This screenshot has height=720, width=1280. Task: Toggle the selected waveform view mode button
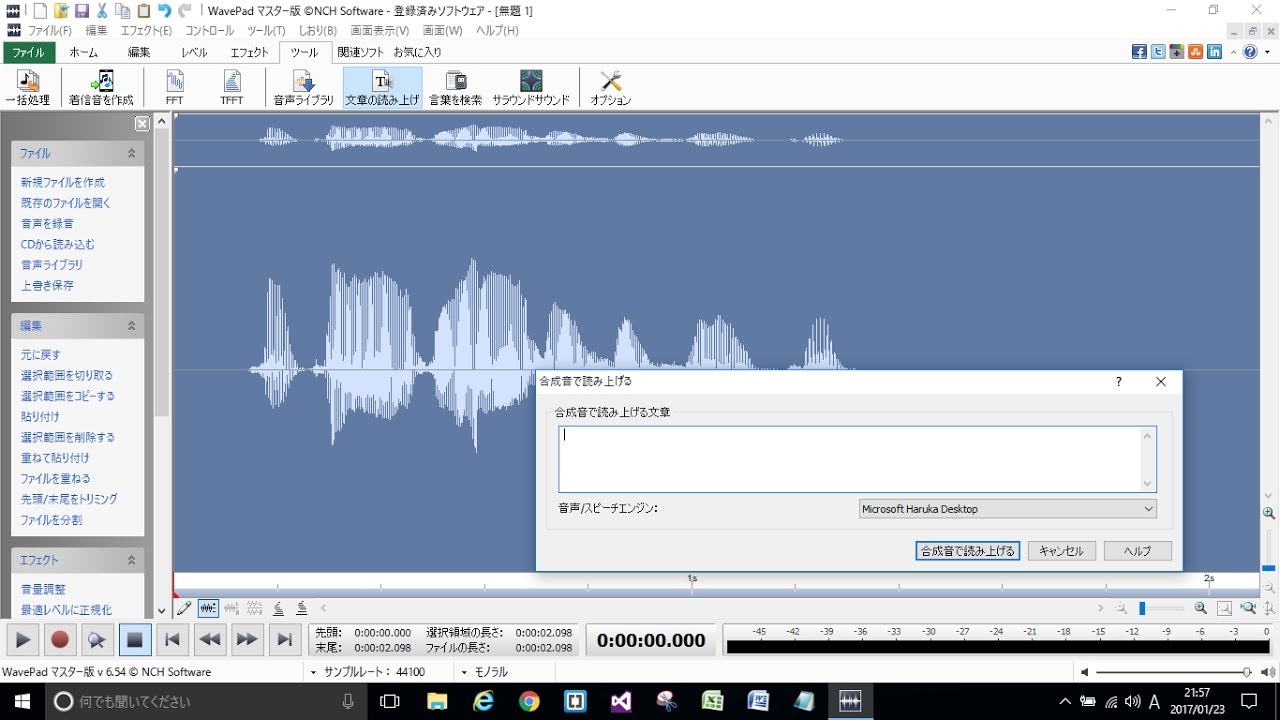(208, 608)
